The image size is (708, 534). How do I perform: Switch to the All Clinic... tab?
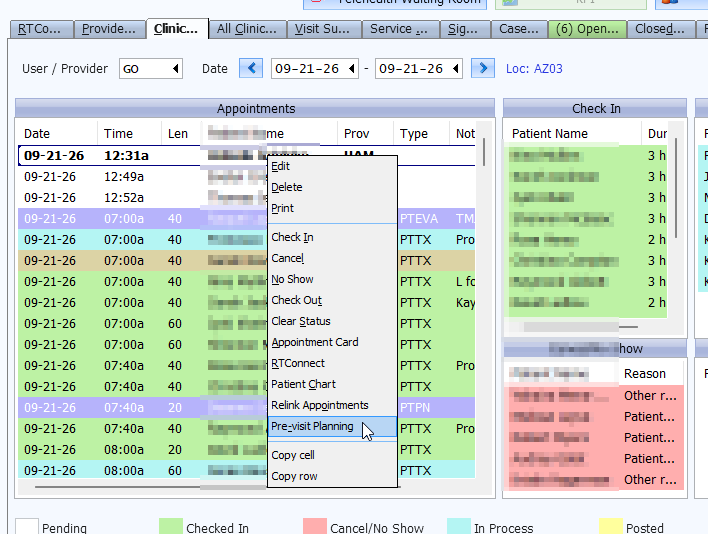click(247, 29)
